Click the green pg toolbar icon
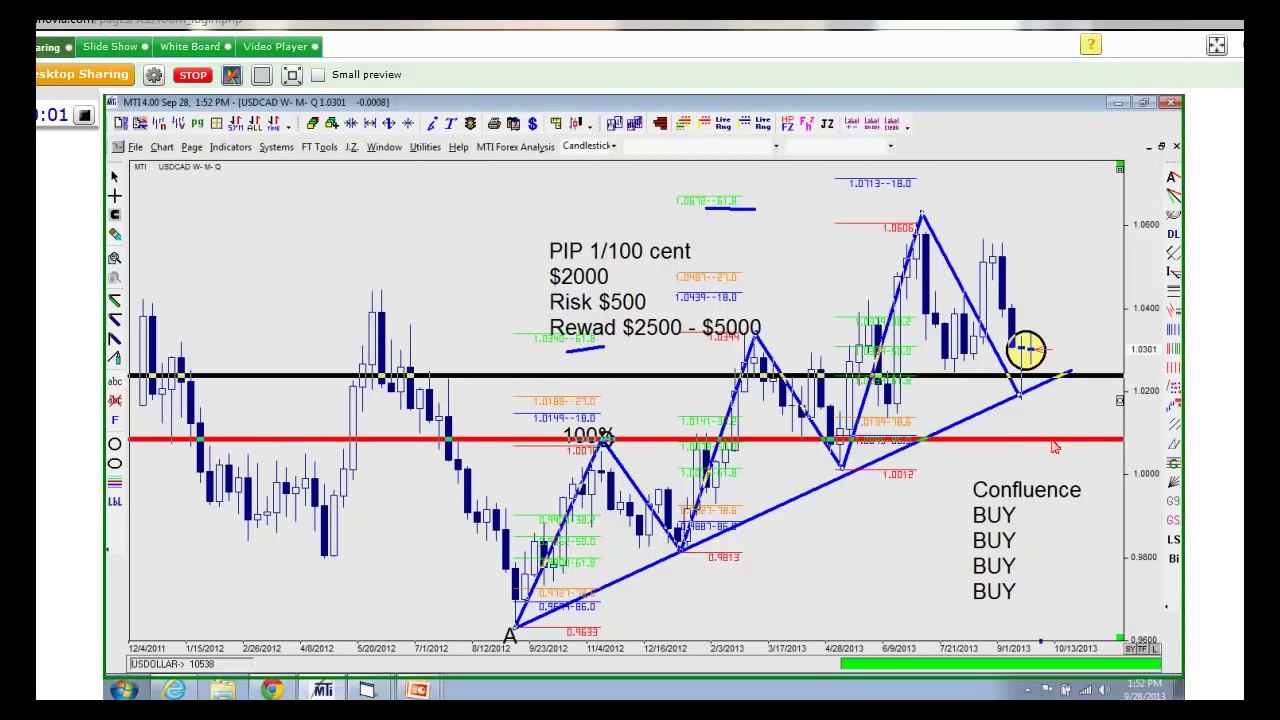This screenshot has width=1280, height=720. 197,123
